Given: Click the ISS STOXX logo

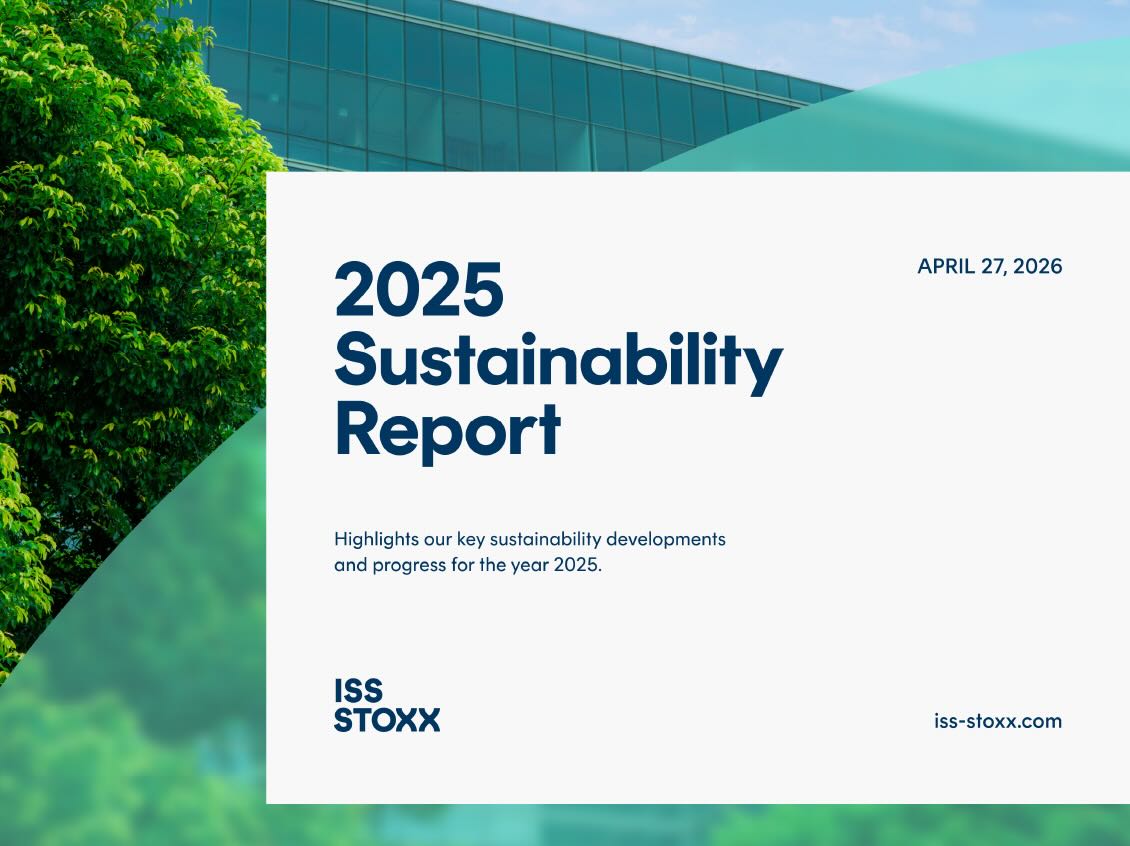Looking at the screenshot, I should click(x=386, y=705).
